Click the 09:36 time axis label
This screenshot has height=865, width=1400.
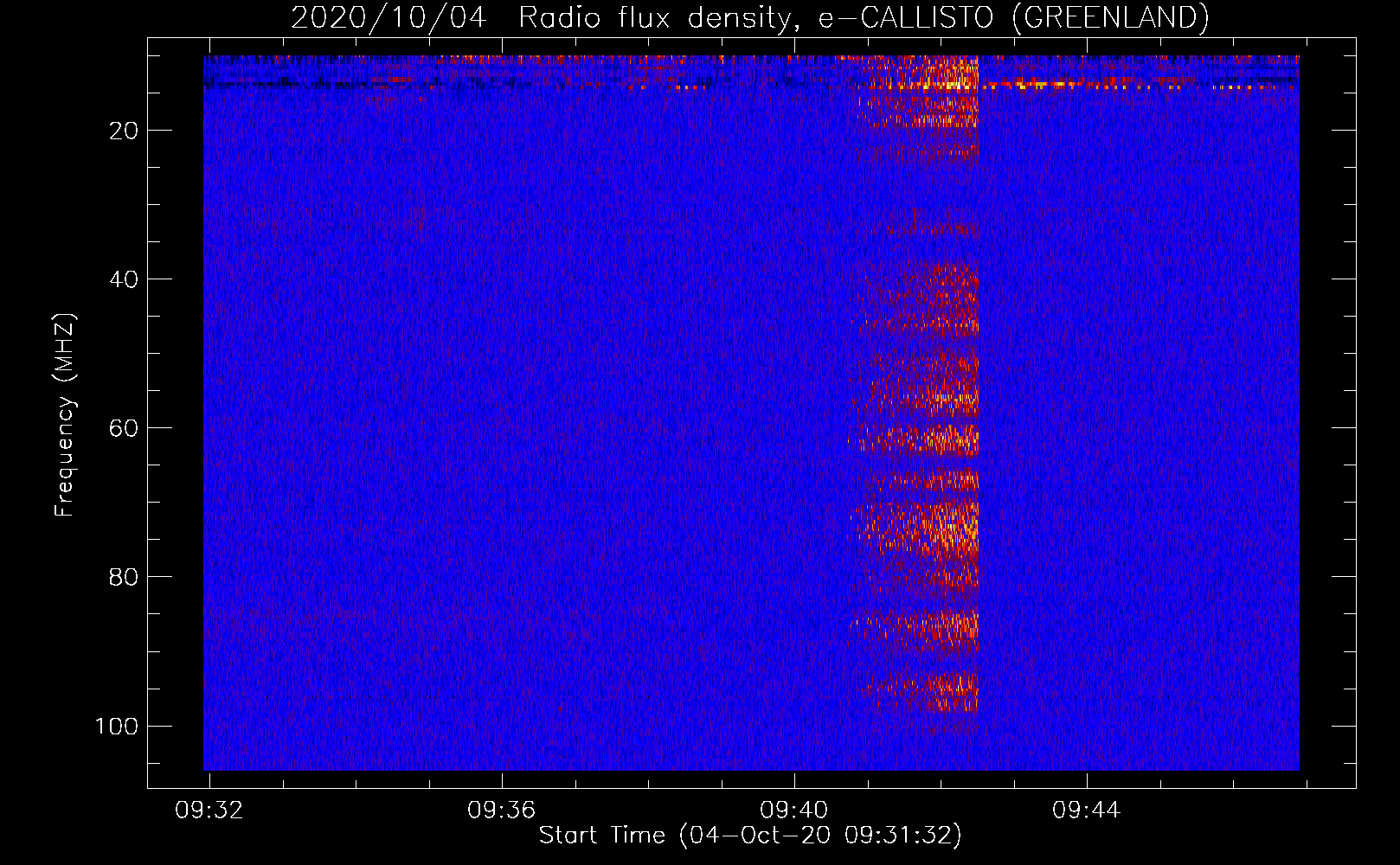point(501,811)
